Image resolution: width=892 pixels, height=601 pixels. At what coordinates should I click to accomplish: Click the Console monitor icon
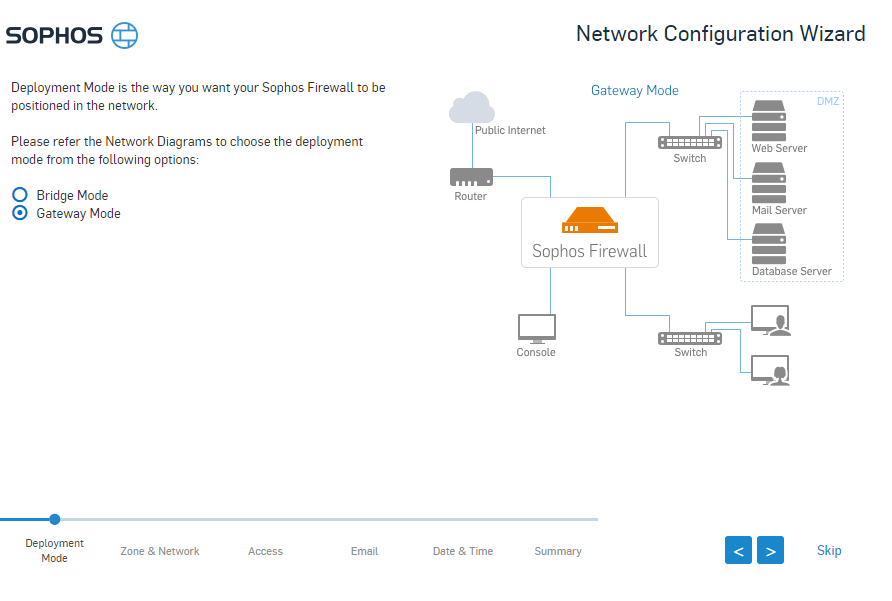click(x=536, y=329)
